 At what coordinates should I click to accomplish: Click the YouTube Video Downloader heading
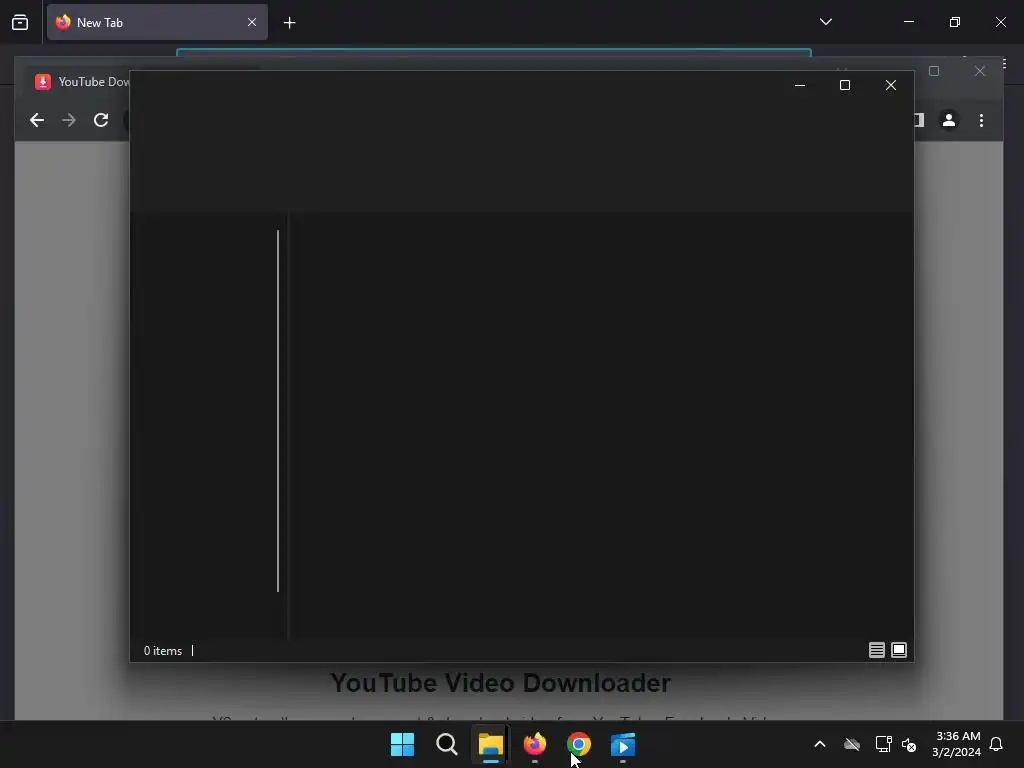tap(500, 683)
